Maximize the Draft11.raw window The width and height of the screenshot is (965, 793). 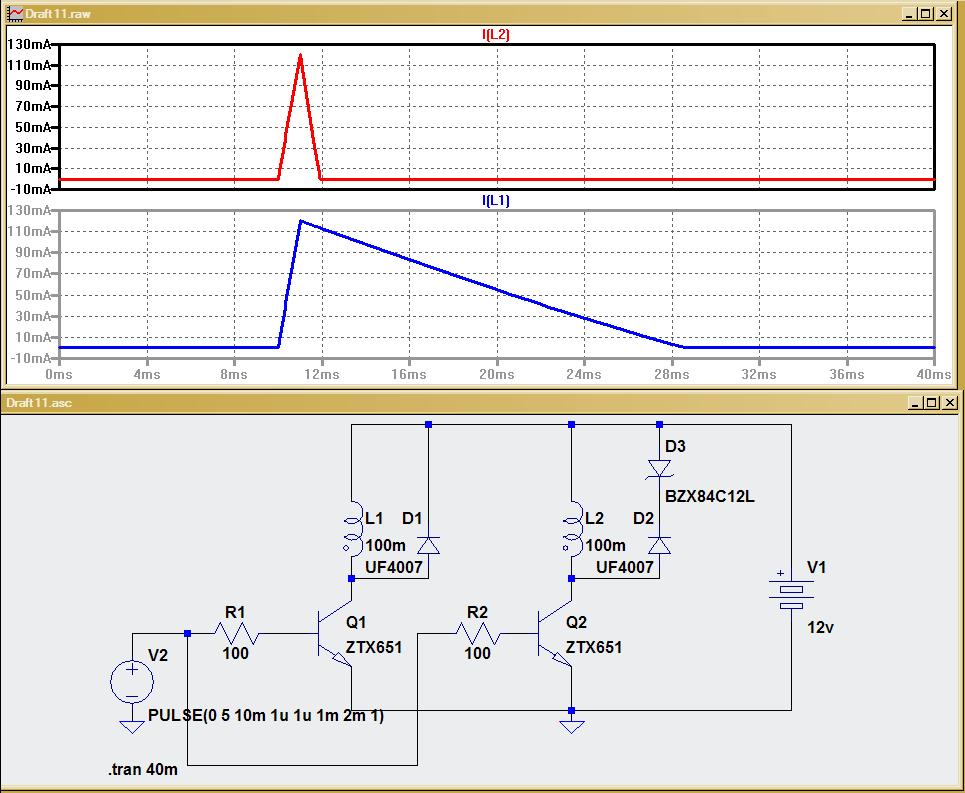point(926,14)
